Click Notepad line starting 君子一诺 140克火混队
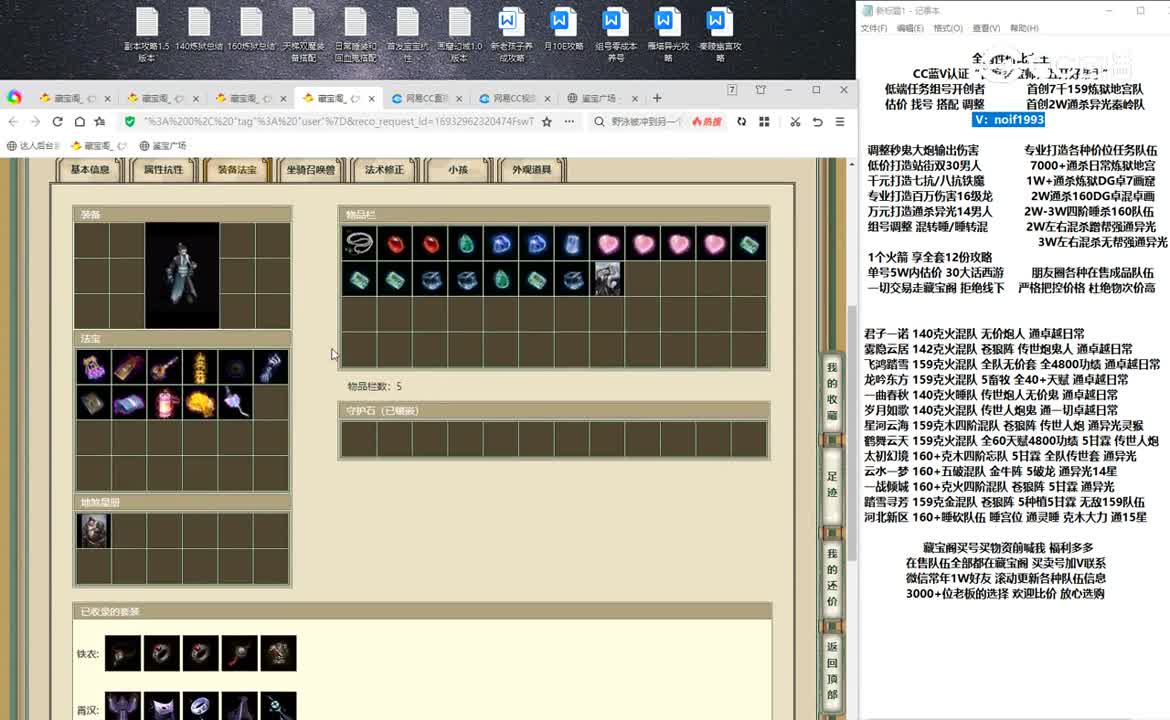 975,334
